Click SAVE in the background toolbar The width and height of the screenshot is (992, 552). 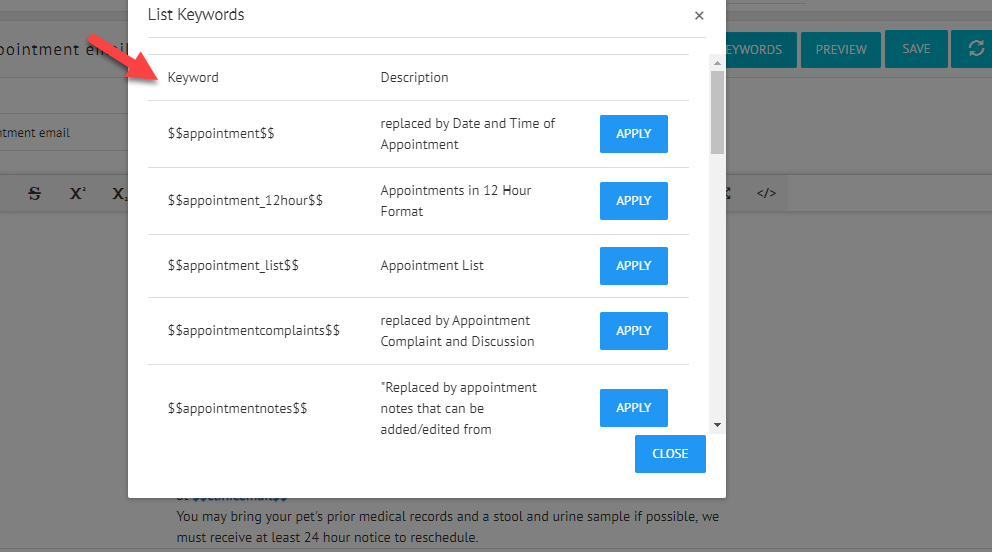tap(916, 49)
